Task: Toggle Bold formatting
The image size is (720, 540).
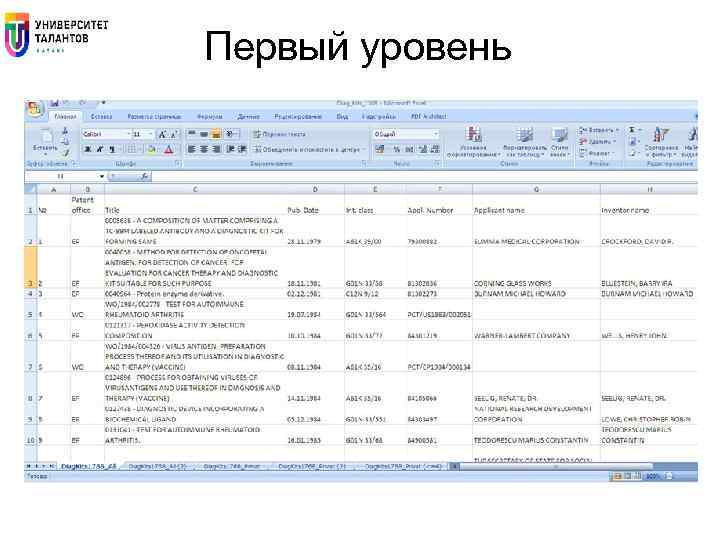Action: pyautogui.click(x=87, y=149)
